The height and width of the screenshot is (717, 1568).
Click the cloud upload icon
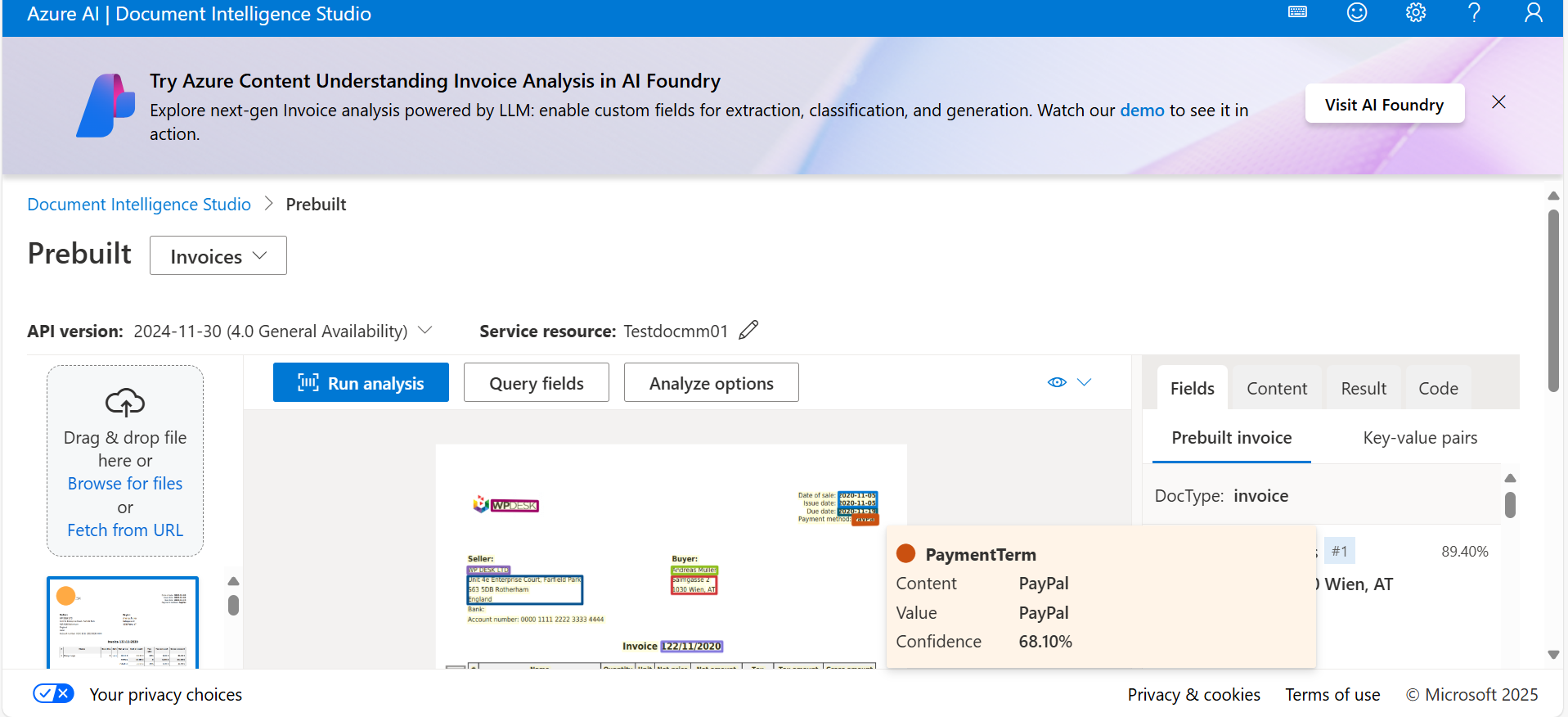tap(124, 402)
